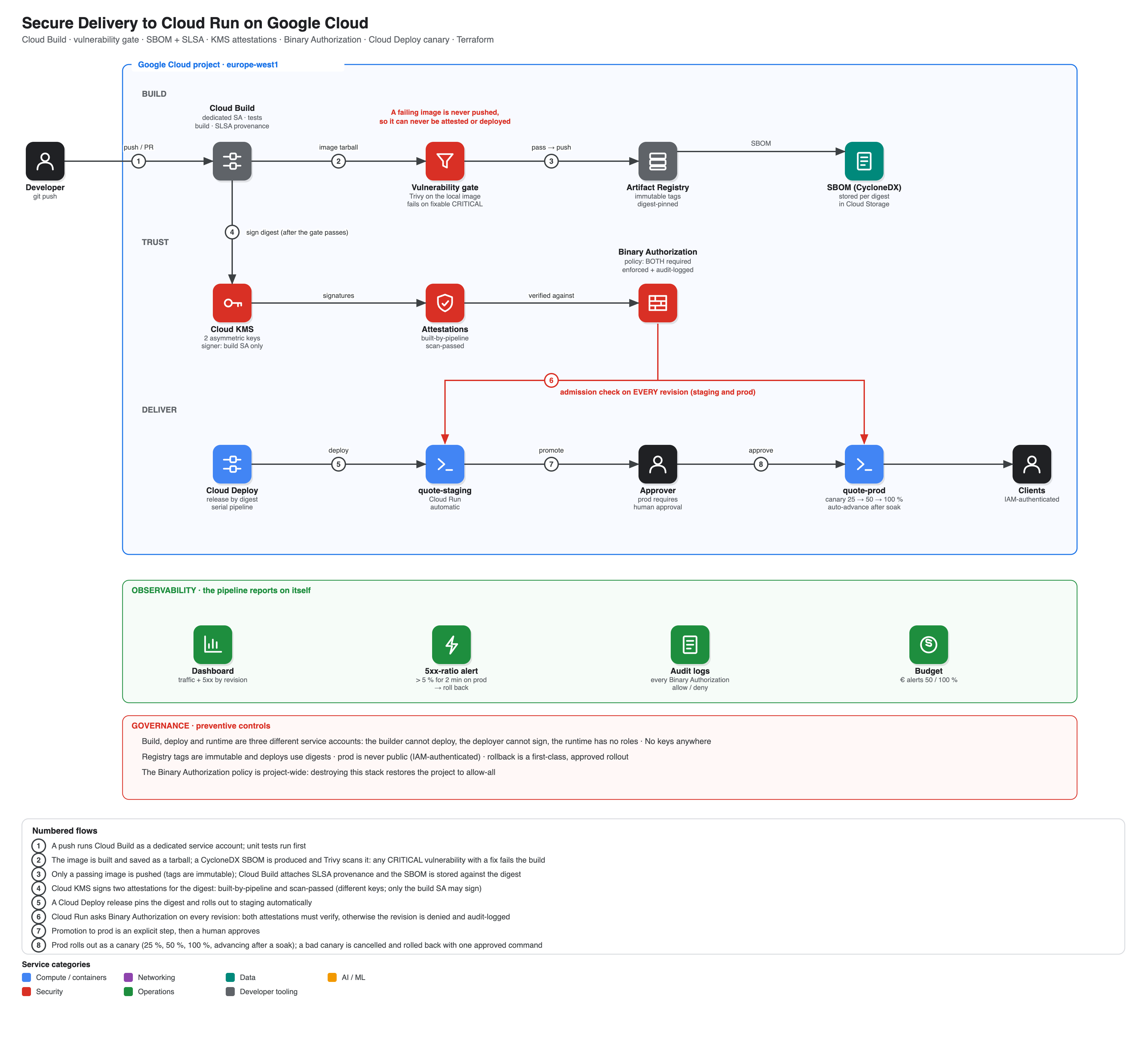The height and width of the screenshot is (1038, 1148).
Task: Open the Dashboard chart icon
Action: pos(213,644)
